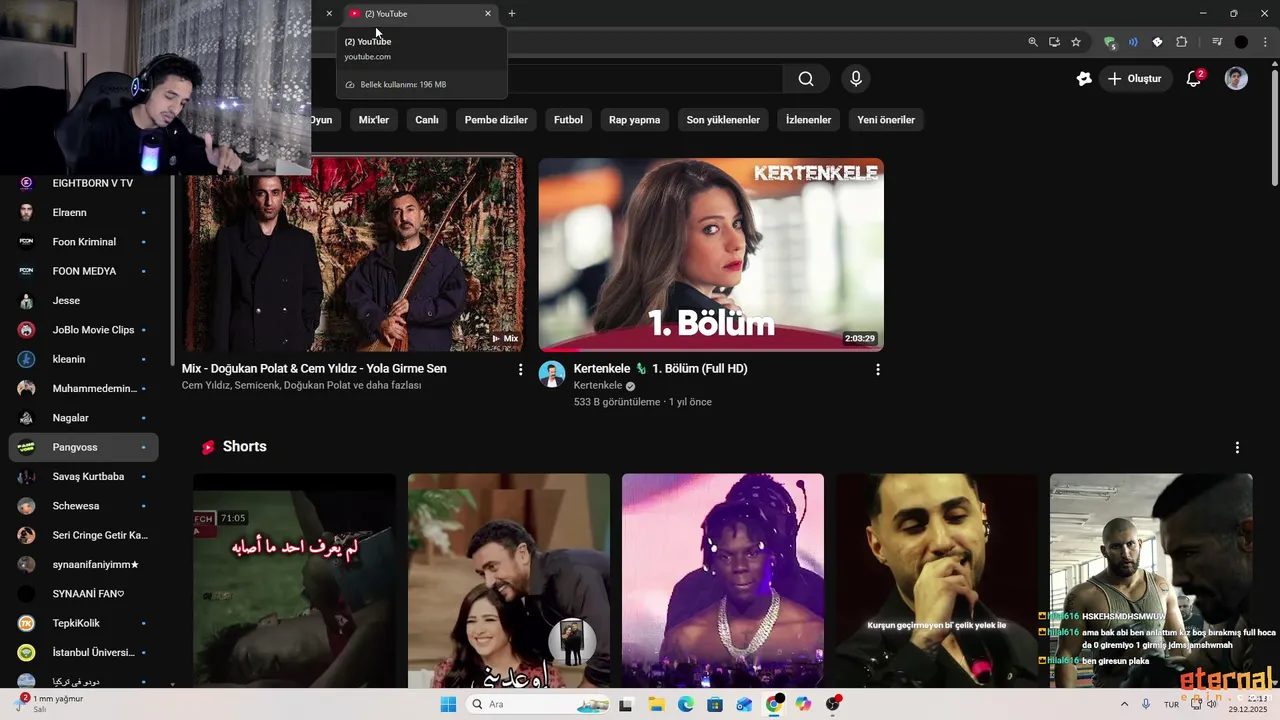Open options menu for Kertenkele 1. Bölüm video
The height and width of the screenshot is (720, 1280).
pyautogui.click(x=878, y=369)
